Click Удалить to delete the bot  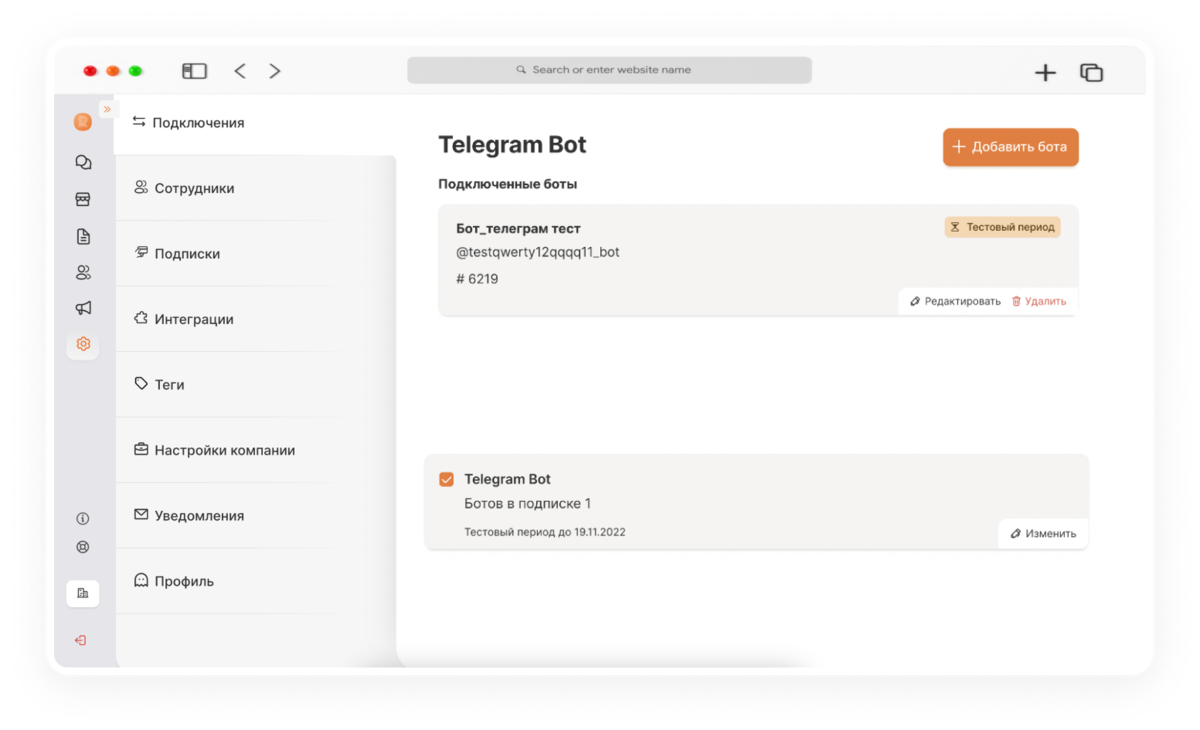point(1039,301)
